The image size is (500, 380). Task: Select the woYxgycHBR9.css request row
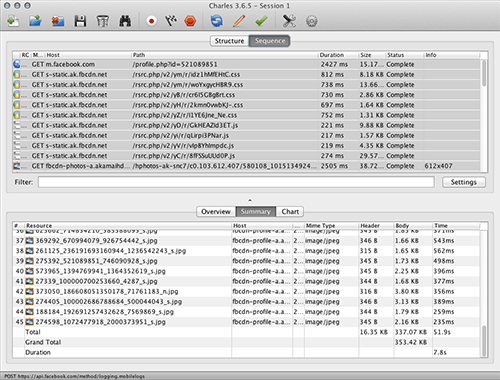click(247, 85)
